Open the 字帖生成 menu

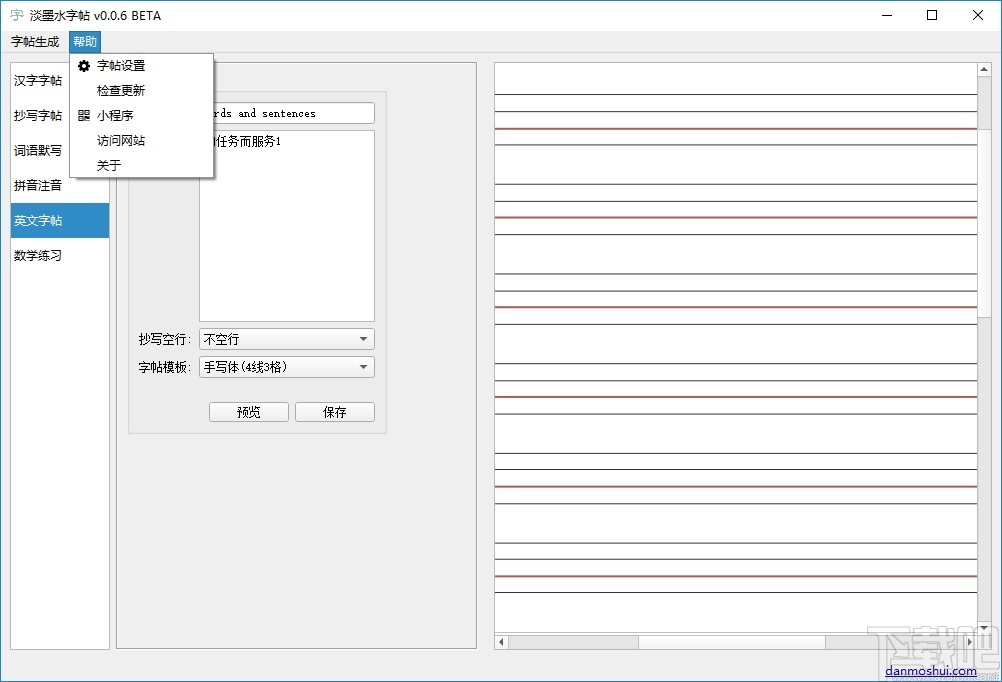[x=35, y=42]
